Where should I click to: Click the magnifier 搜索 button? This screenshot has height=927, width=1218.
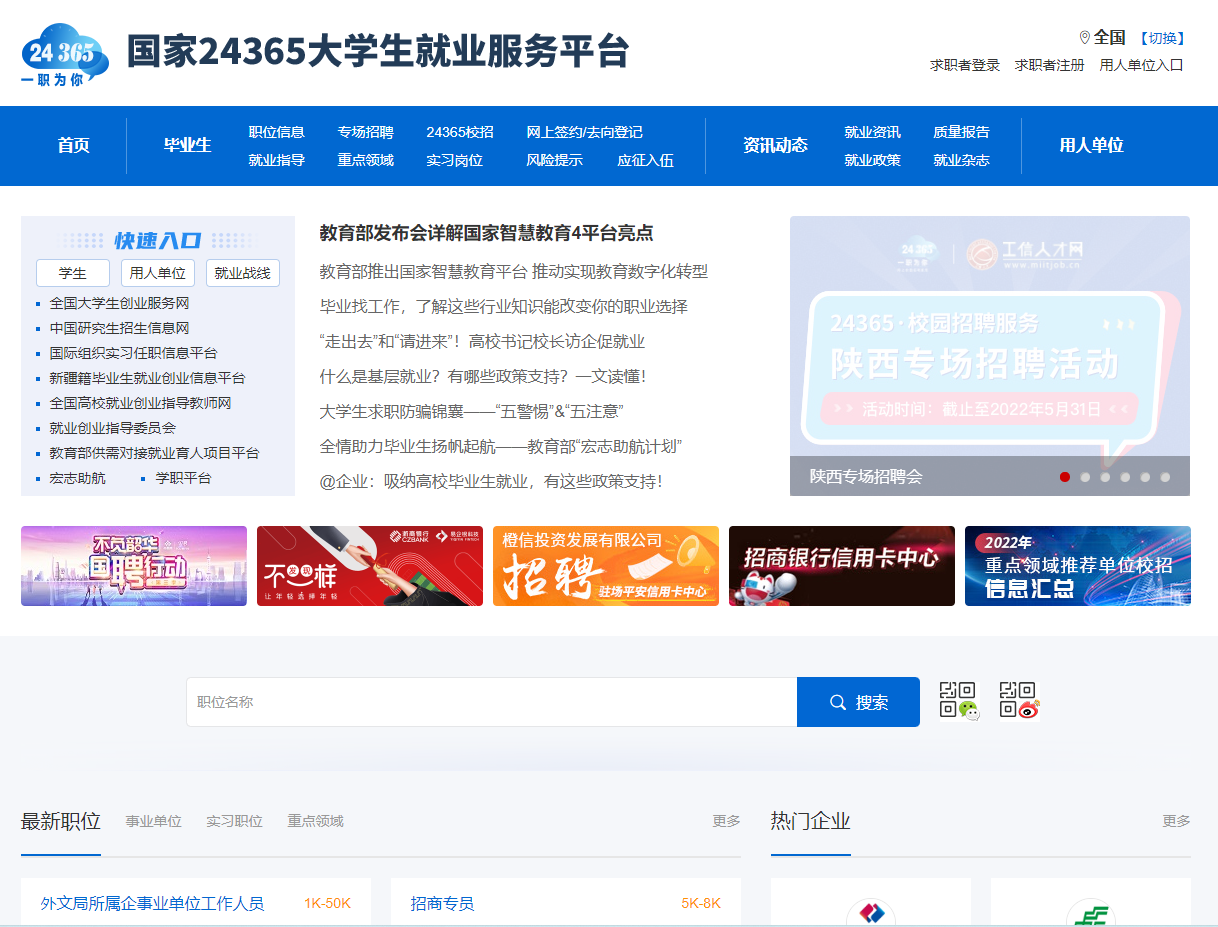click(x=858, y=702)
